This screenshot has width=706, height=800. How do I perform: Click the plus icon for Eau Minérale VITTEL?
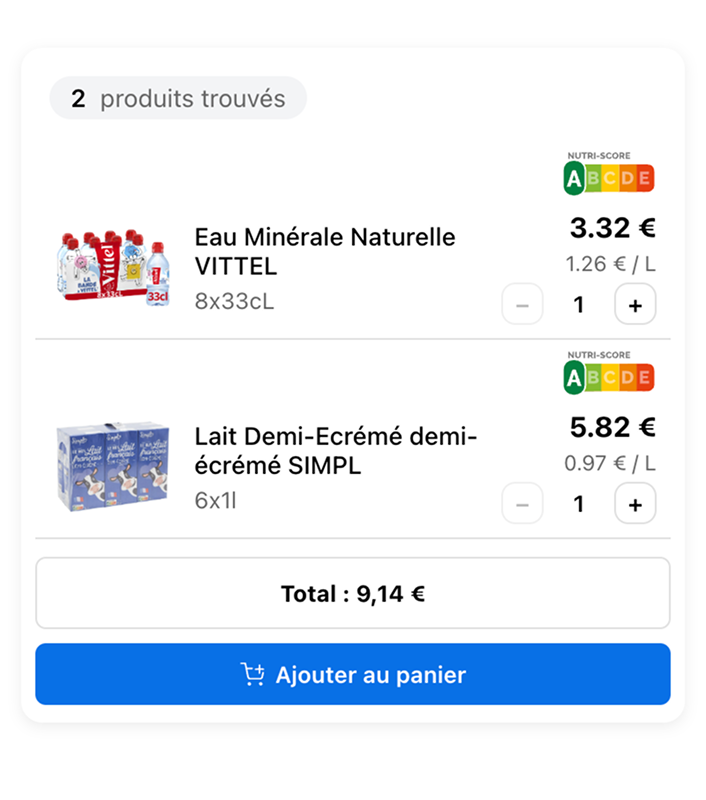636,304
